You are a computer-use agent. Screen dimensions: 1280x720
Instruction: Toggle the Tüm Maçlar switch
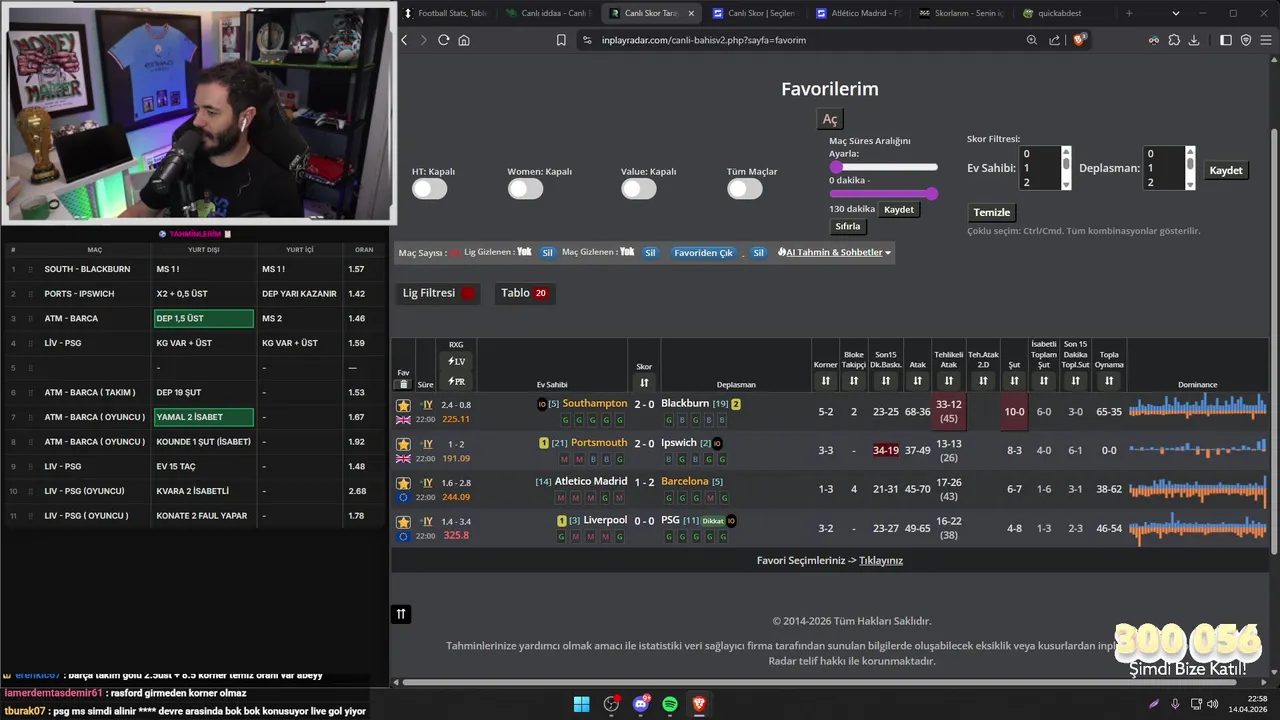[x=745, y=189]
